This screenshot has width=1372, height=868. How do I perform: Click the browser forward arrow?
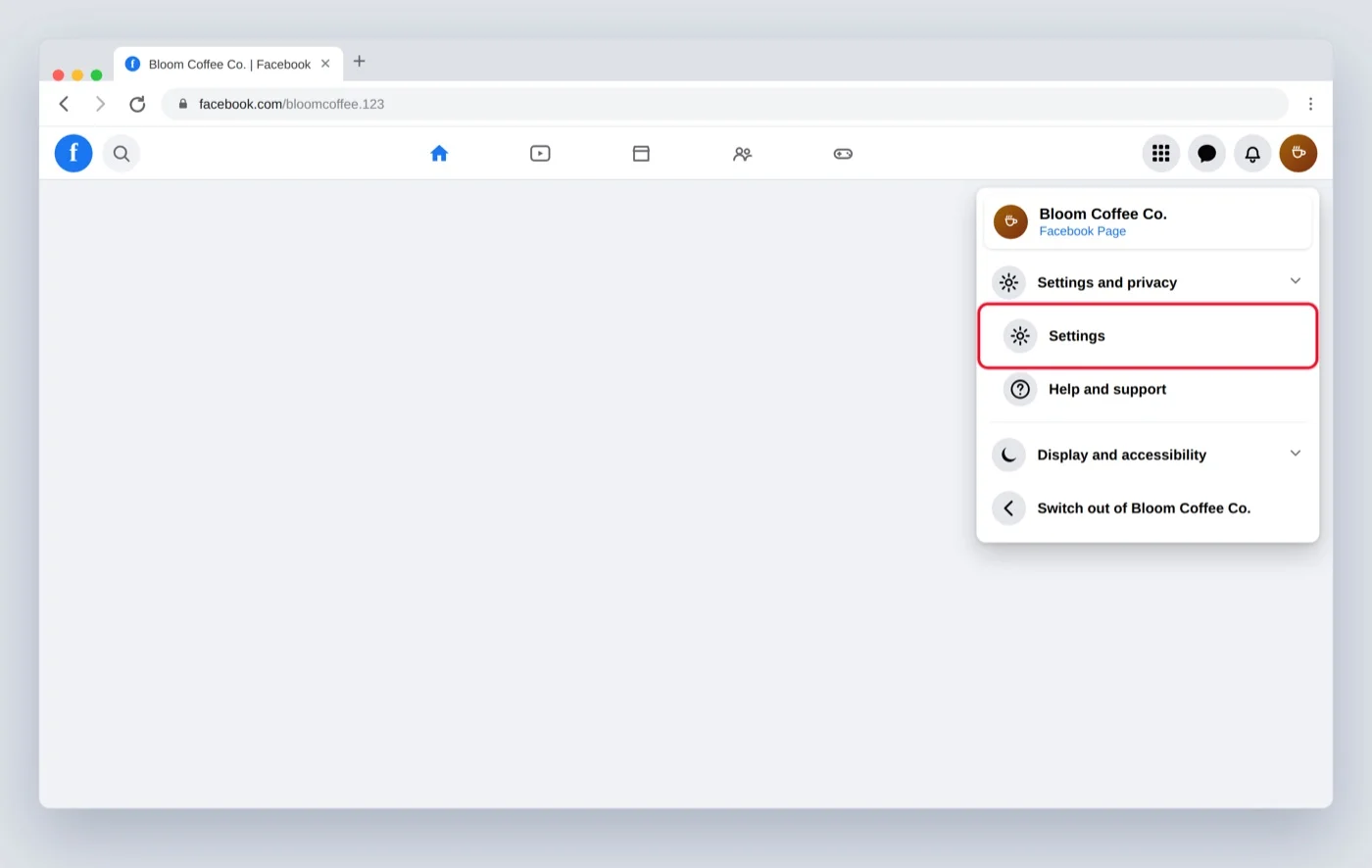[x=100, y=104]
